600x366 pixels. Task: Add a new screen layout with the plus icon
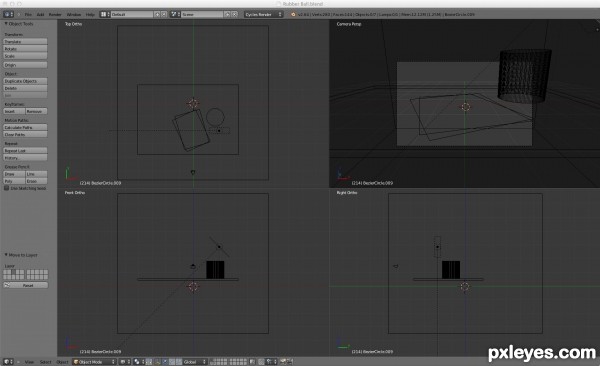(x=157, y=14)
